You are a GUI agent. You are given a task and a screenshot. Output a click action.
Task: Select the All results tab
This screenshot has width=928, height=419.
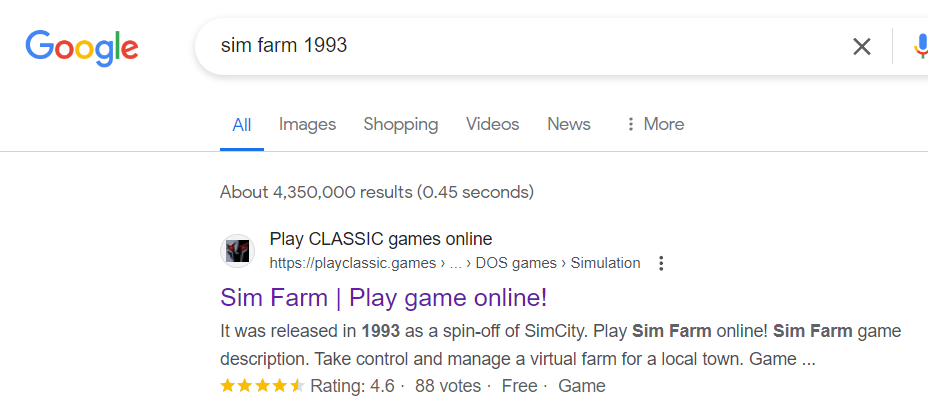pyautogui.click(x=242, y=125)
